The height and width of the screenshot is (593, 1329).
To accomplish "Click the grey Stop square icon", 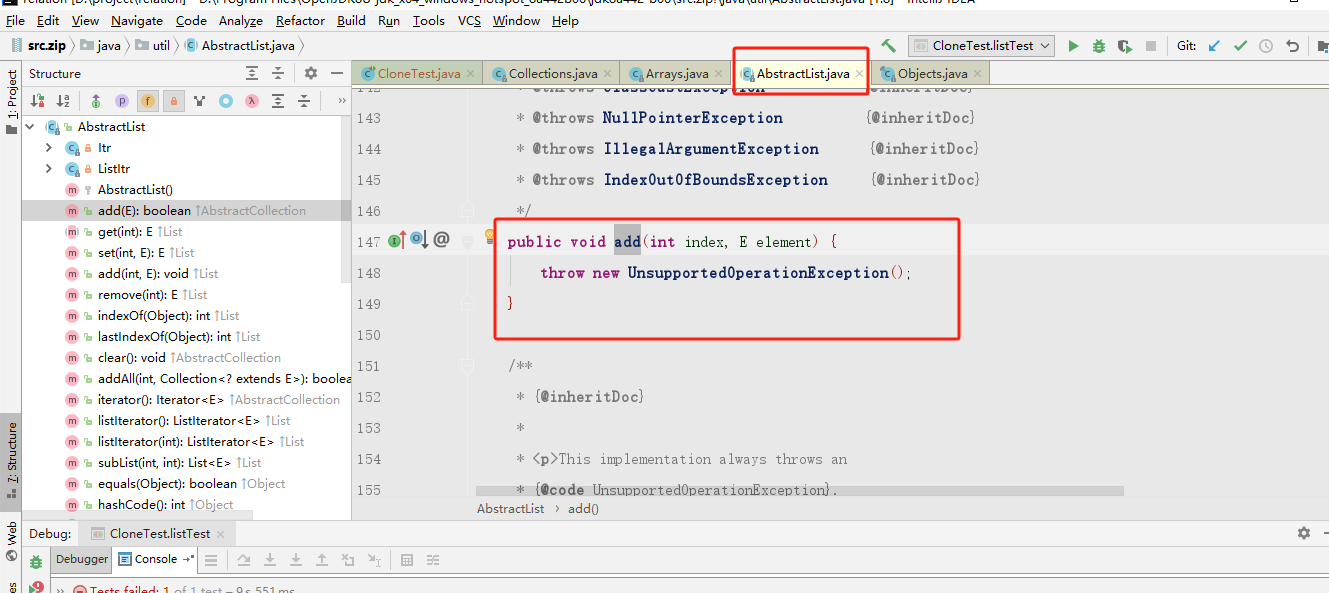I will pos(1151,46).
